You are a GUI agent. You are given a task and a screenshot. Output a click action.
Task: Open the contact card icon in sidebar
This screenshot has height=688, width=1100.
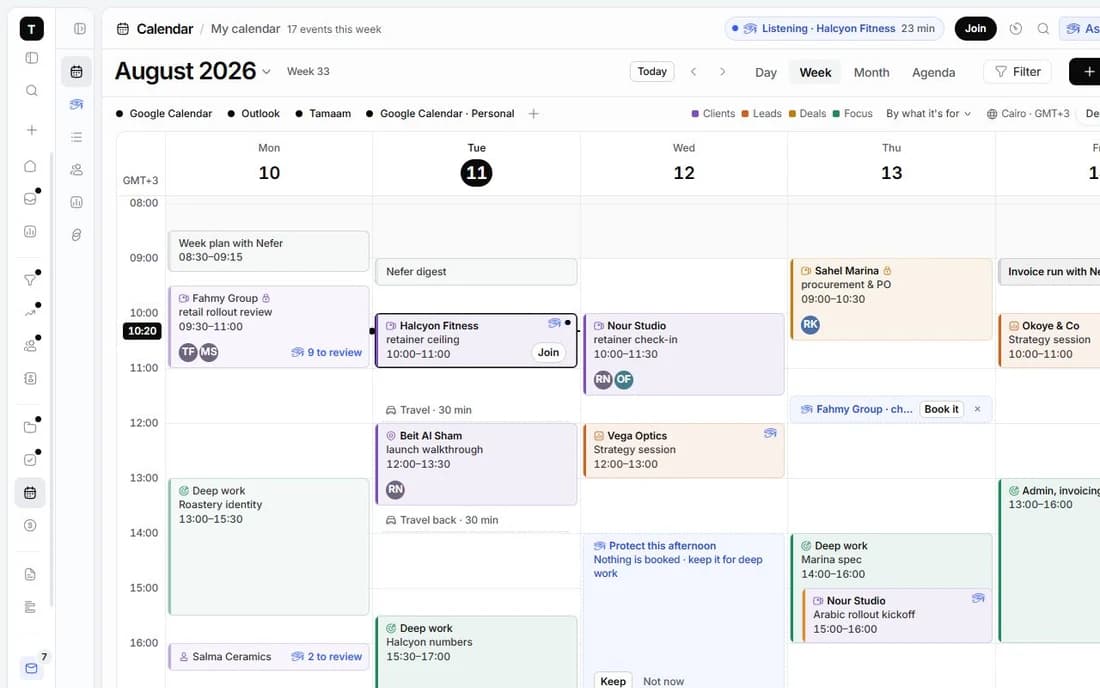(x=30, y=378)
